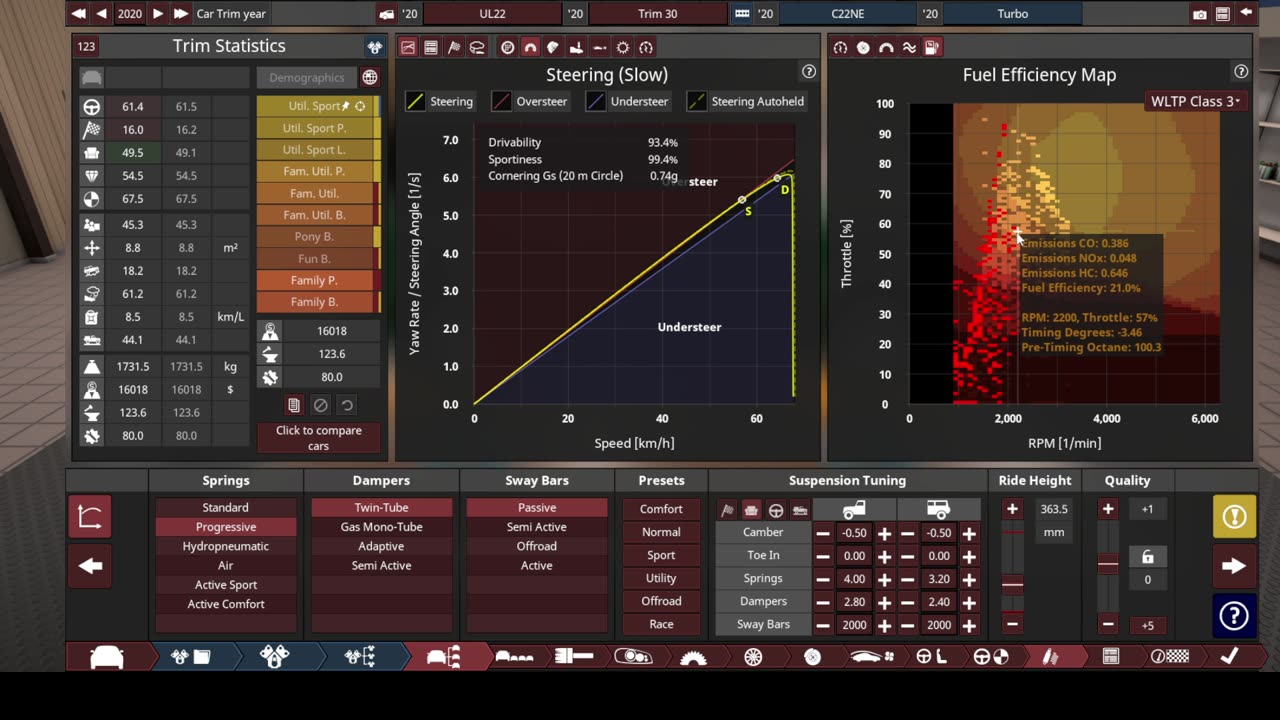Image resolution: width=1280 pixels, height=720 pixels.
Task: Click the Click to compare cars button
Action: [319, 438]
